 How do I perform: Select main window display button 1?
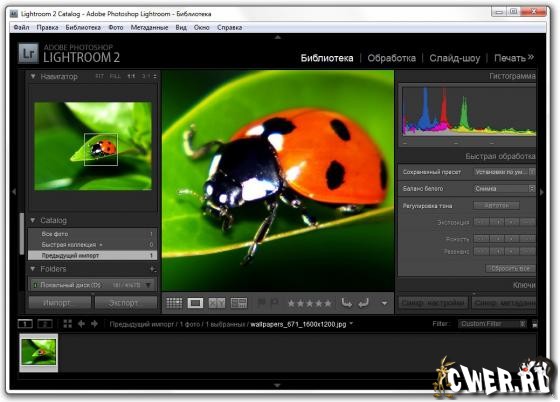(25, 324)
